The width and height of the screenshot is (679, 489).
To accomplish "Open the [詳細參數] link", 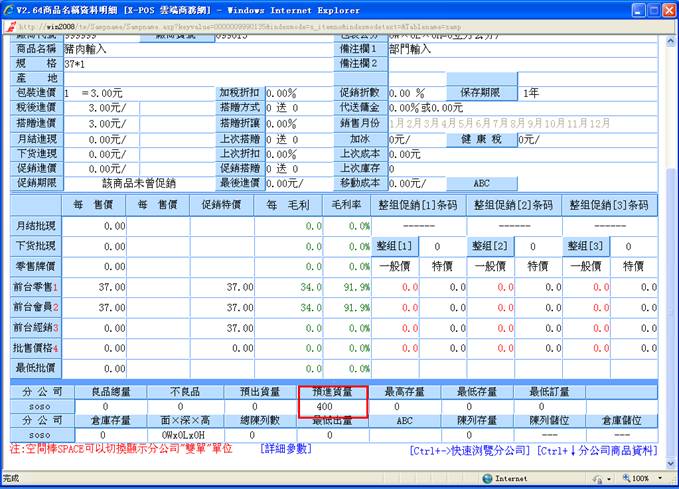I will tap(286, 450).
